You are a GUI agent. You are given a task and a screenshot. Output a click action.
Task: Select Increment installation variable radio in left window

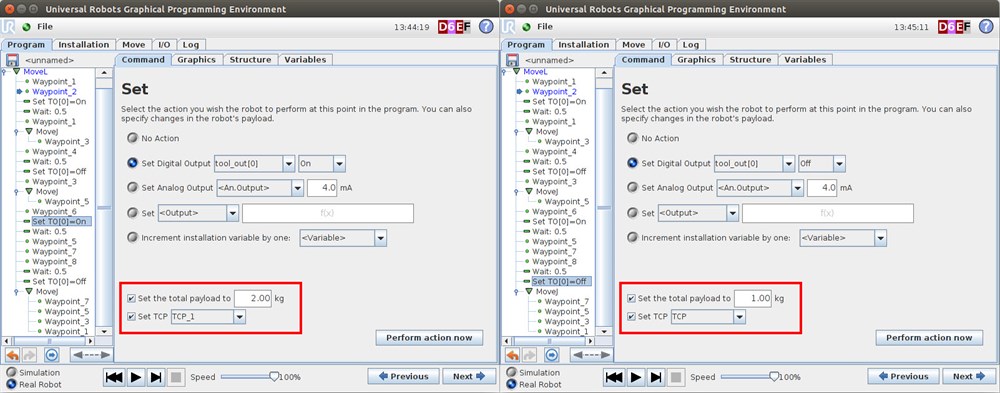click(133, 237)
